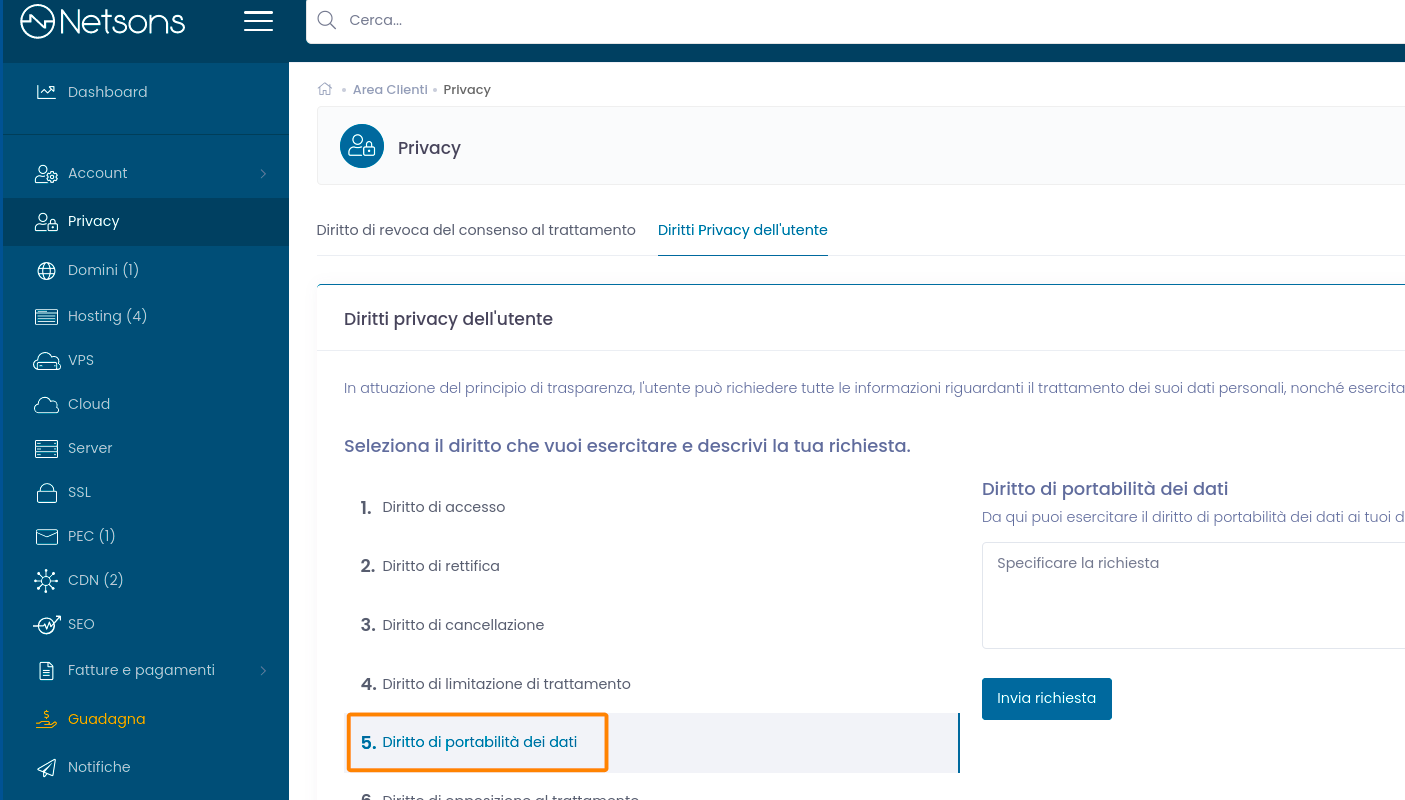Click the Guadagna hand-coin icon
Screen dimensions: 1405x800
tap(46, 718)
